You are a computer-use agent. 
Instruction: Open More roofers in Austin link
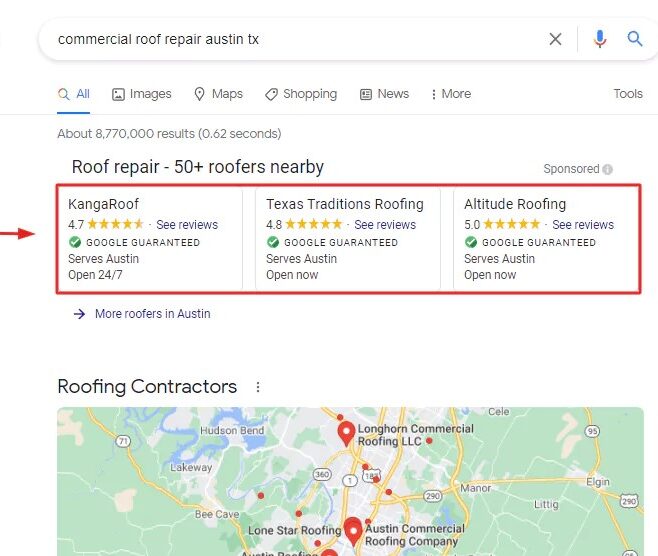click(x=152, y=314)
